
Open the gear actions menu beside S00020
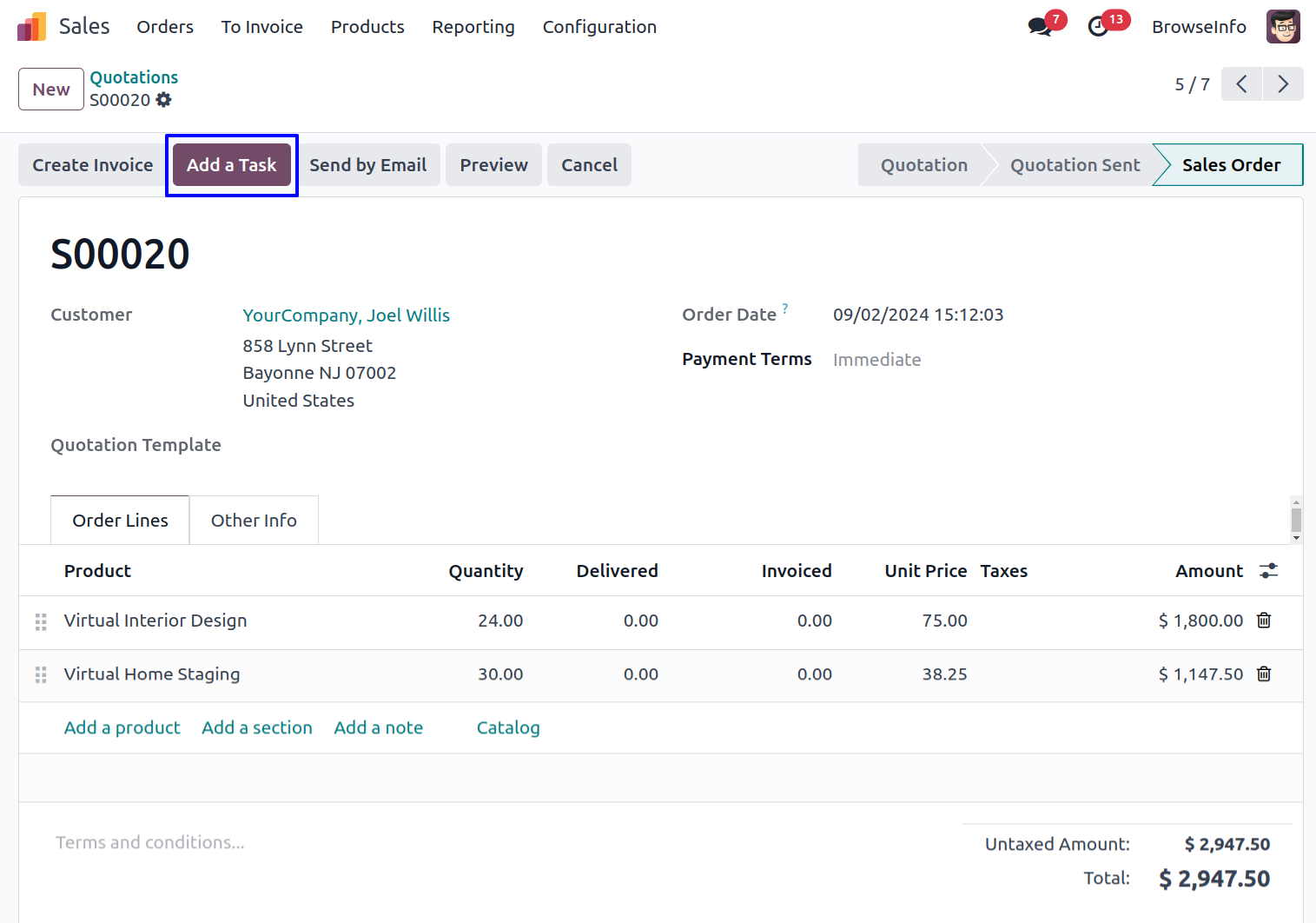(x=163, y=100)
